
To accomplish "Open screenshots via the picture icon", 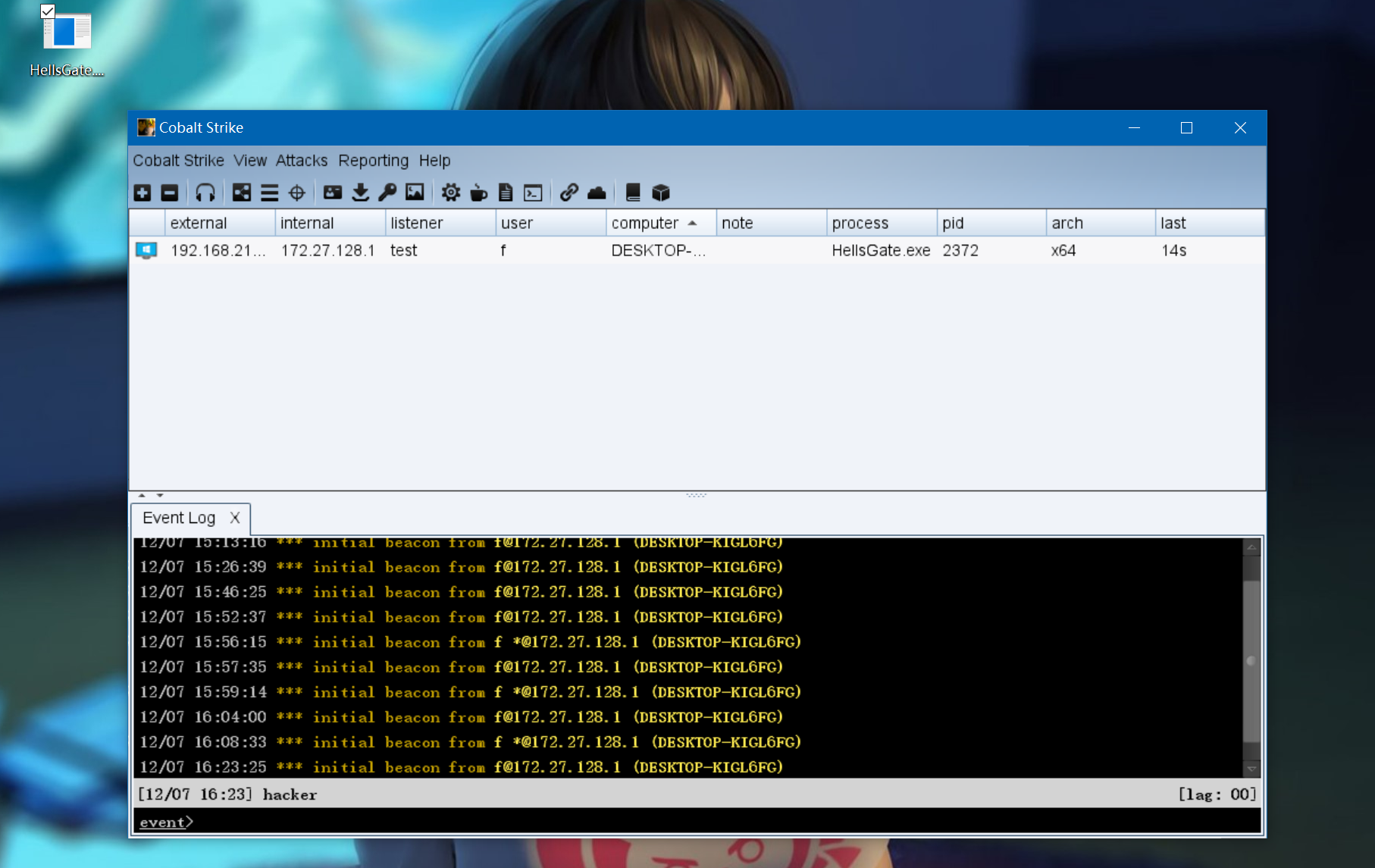I will click(x=415, y=193).
